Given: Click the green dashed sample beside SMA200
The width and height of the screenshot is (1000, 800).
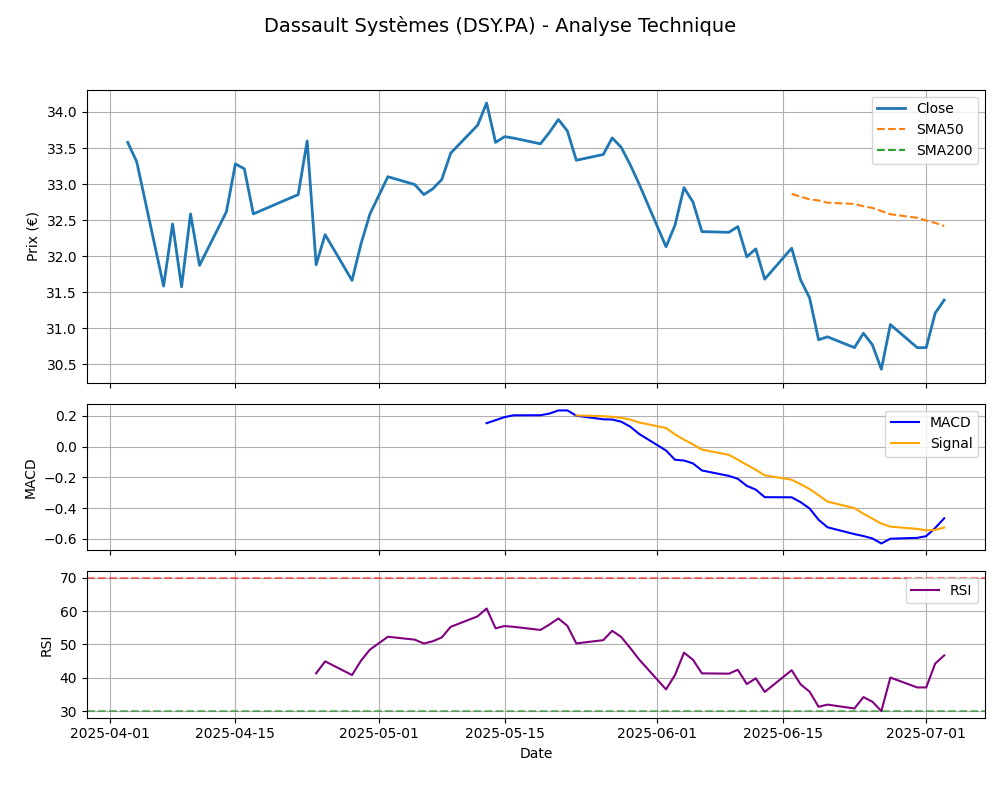Looking at the screenshot, I should 892,151.
